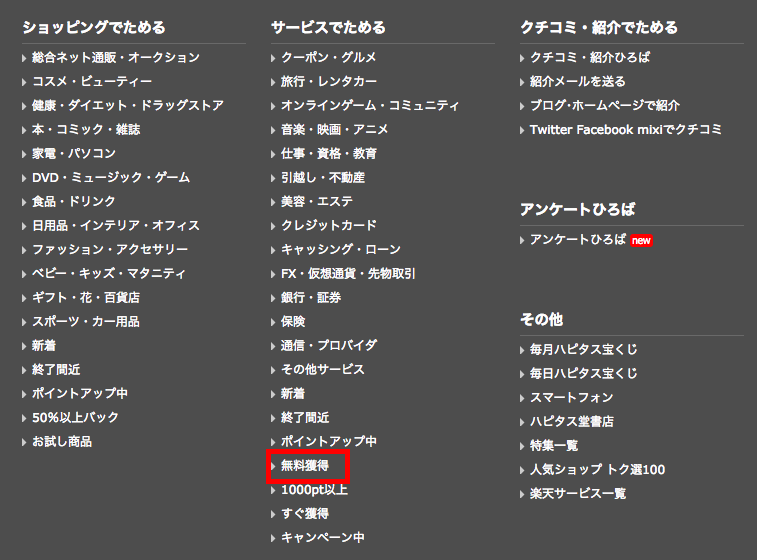Click DVD・ミュージック・ゲーム link

[x=111, y=178]
